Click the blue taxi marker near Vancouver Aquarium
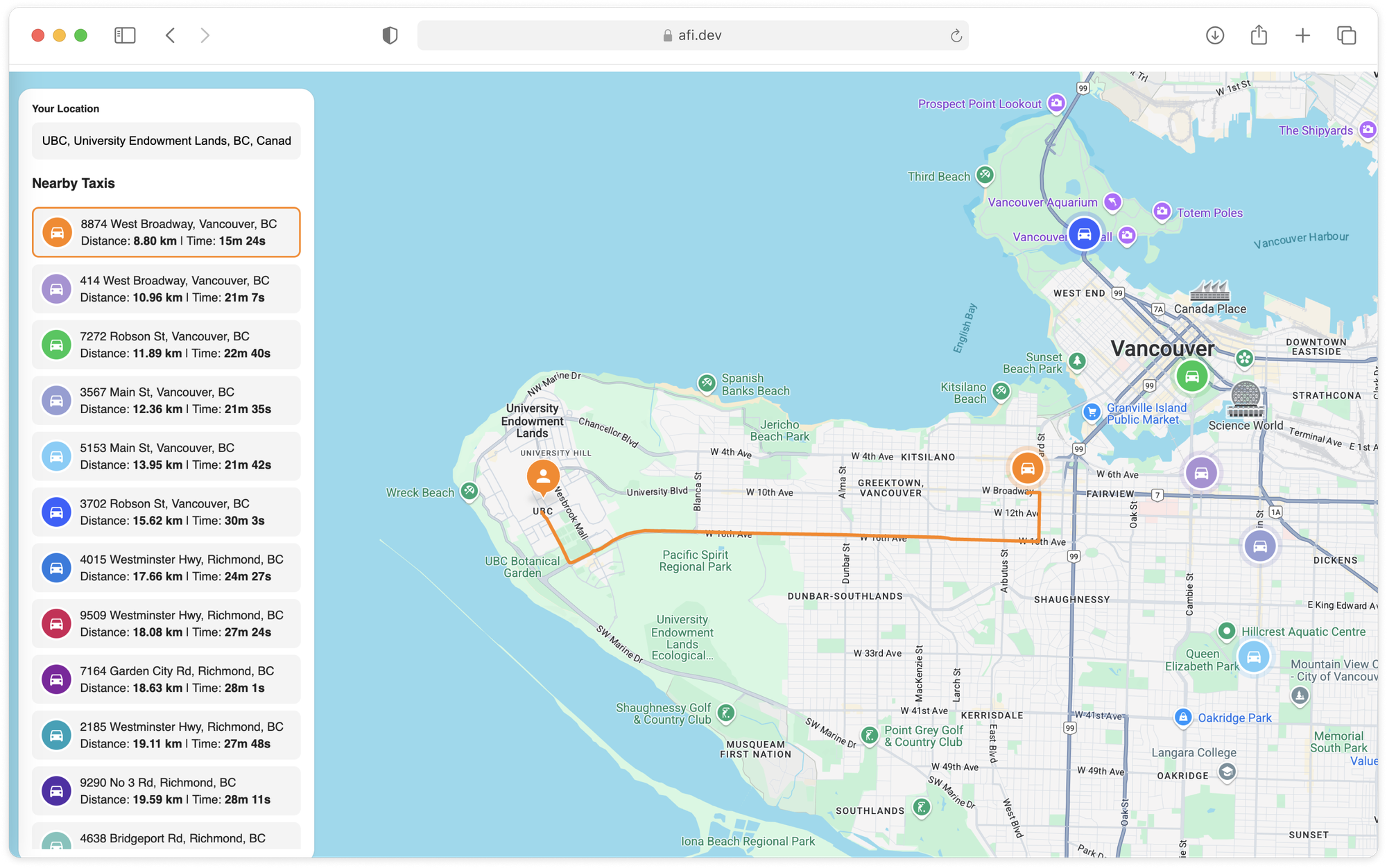 pyautogui.click(x=1083, y=234)
